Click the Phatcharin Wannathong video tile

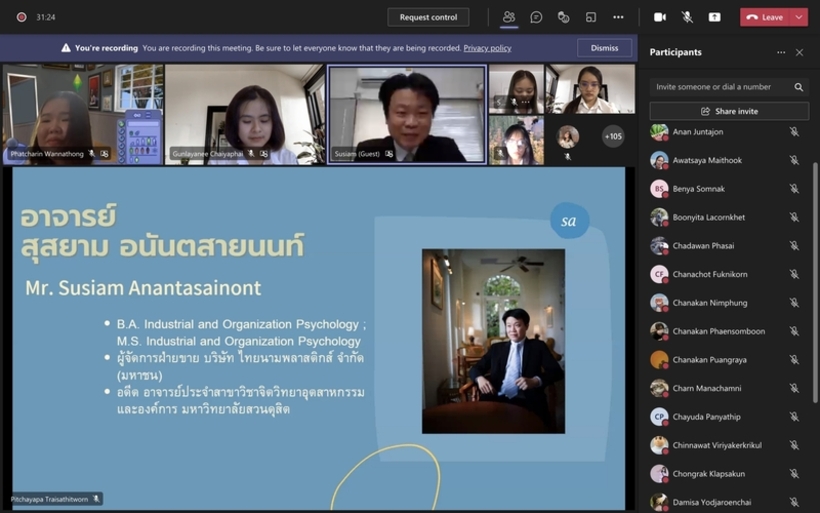click(x=83, y=115)
